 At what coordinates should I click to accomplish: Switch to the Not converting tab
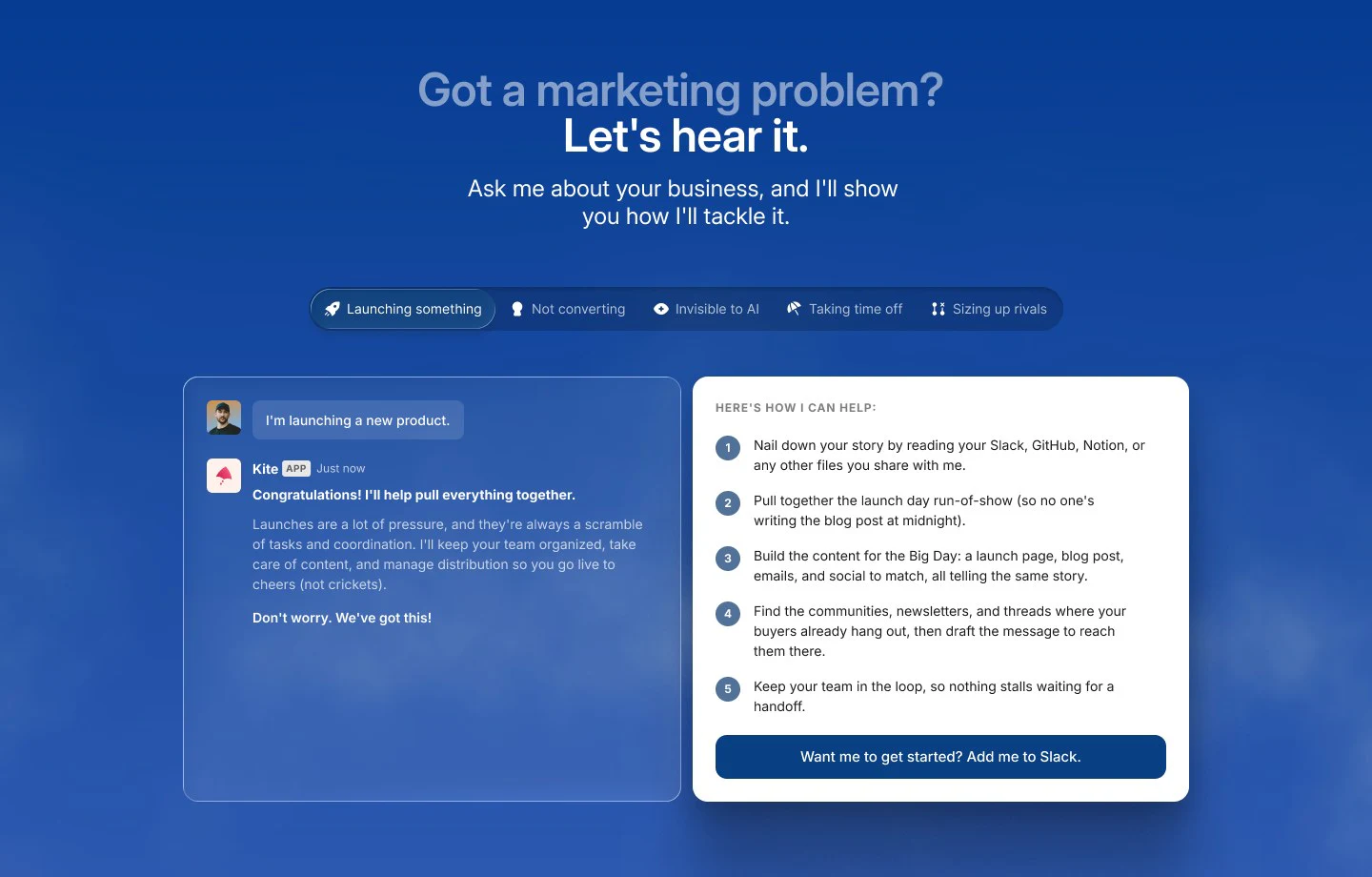click(x=569, y=309)
